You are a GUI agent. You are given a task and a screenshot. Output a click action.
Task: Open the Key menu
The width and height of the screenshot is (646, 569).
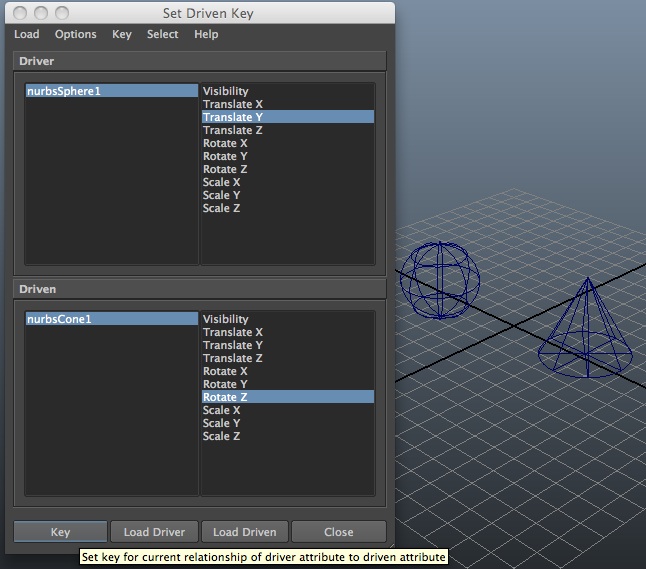(x=122, y=34)
